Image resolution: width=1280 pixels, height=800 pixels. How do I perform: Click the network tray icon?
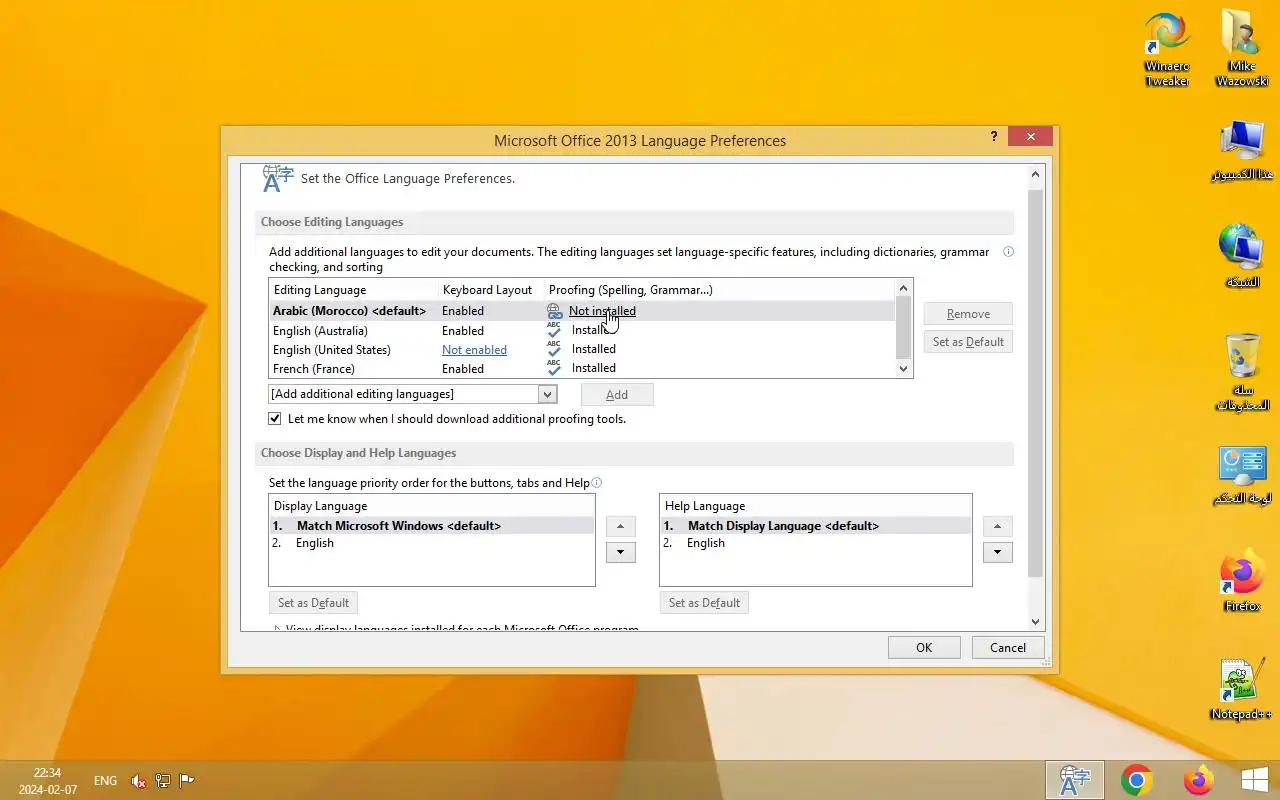click(x=162, y=781)
